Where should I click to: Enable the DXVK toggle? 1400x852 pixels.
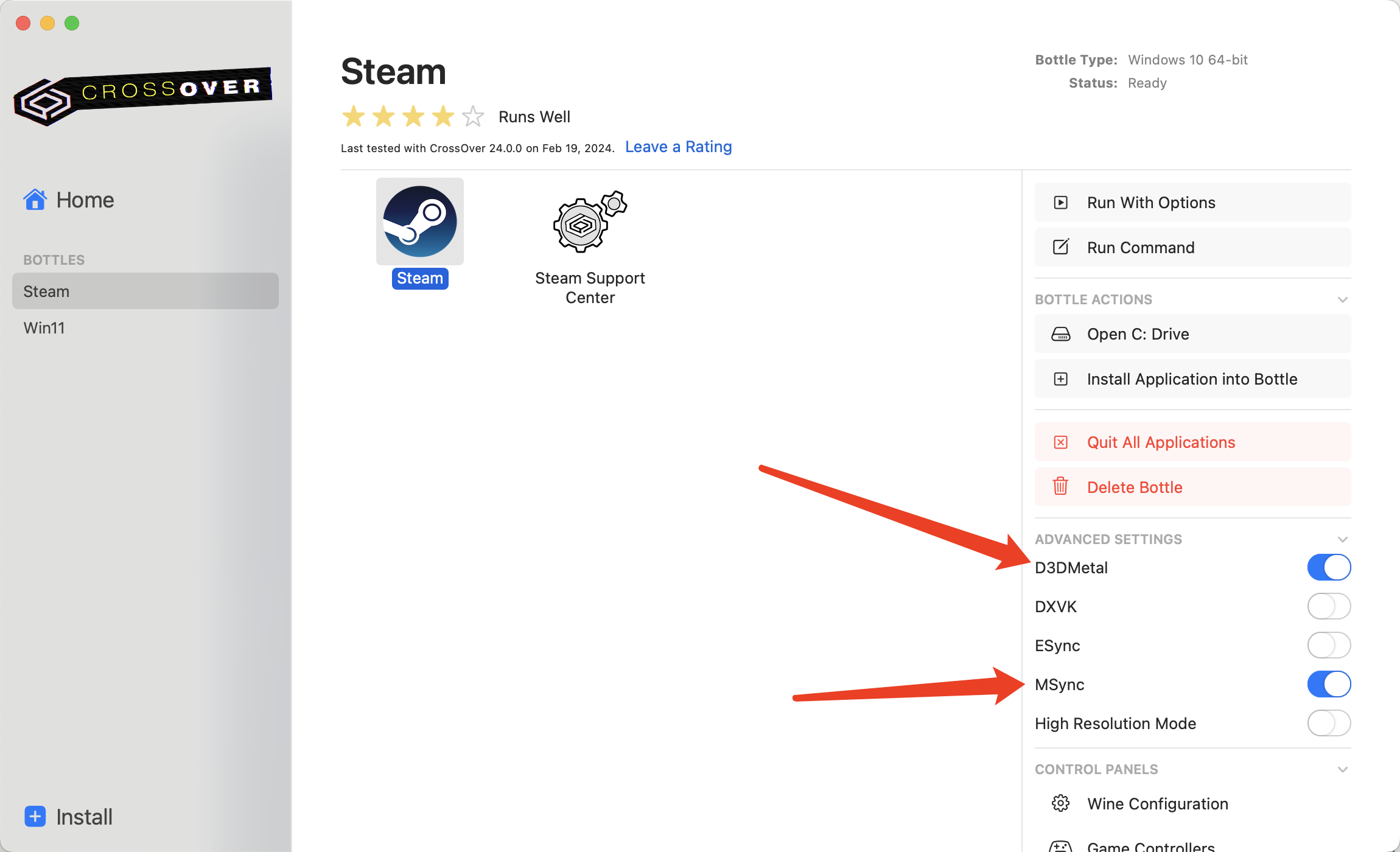click(1328, 606)
